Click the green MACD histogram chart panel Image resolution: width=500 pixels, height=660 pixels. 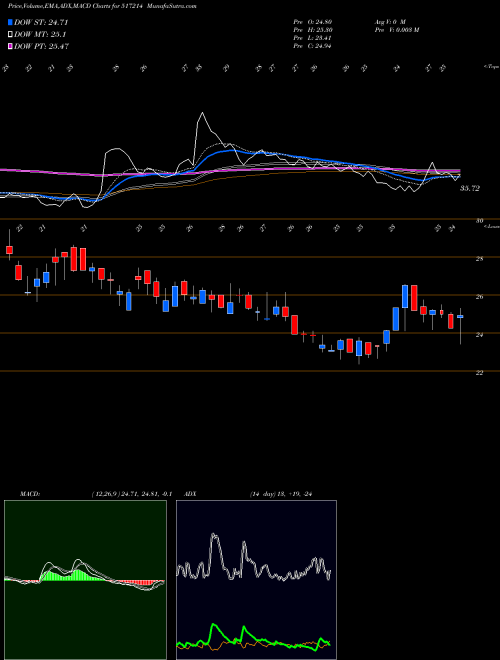click(x=85, y=580)
